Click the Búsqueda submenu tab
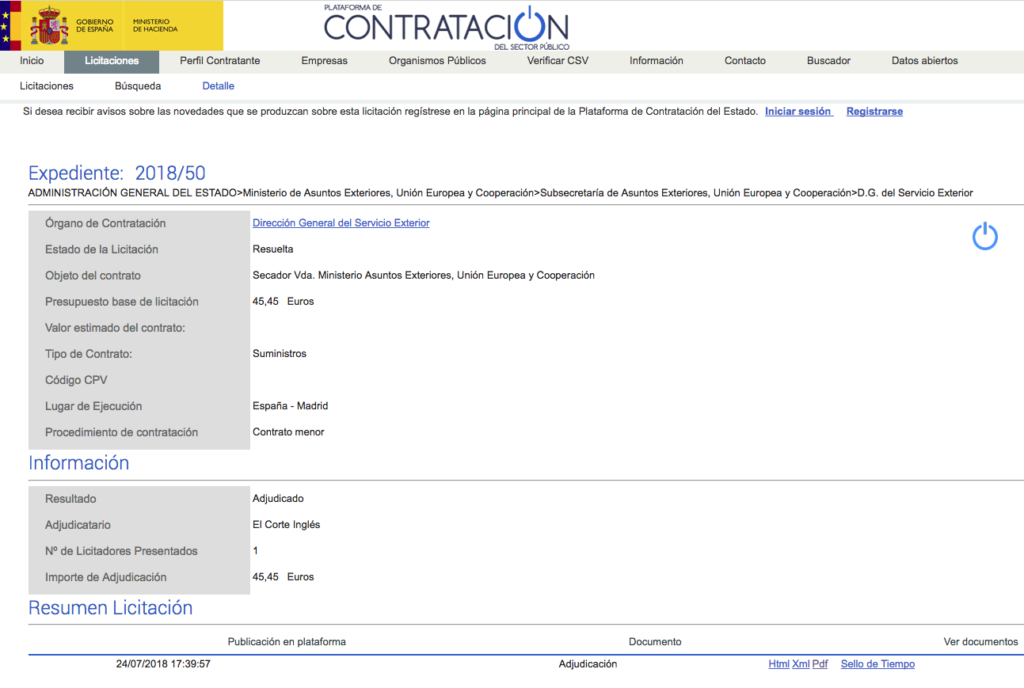 tap(138, 86)
